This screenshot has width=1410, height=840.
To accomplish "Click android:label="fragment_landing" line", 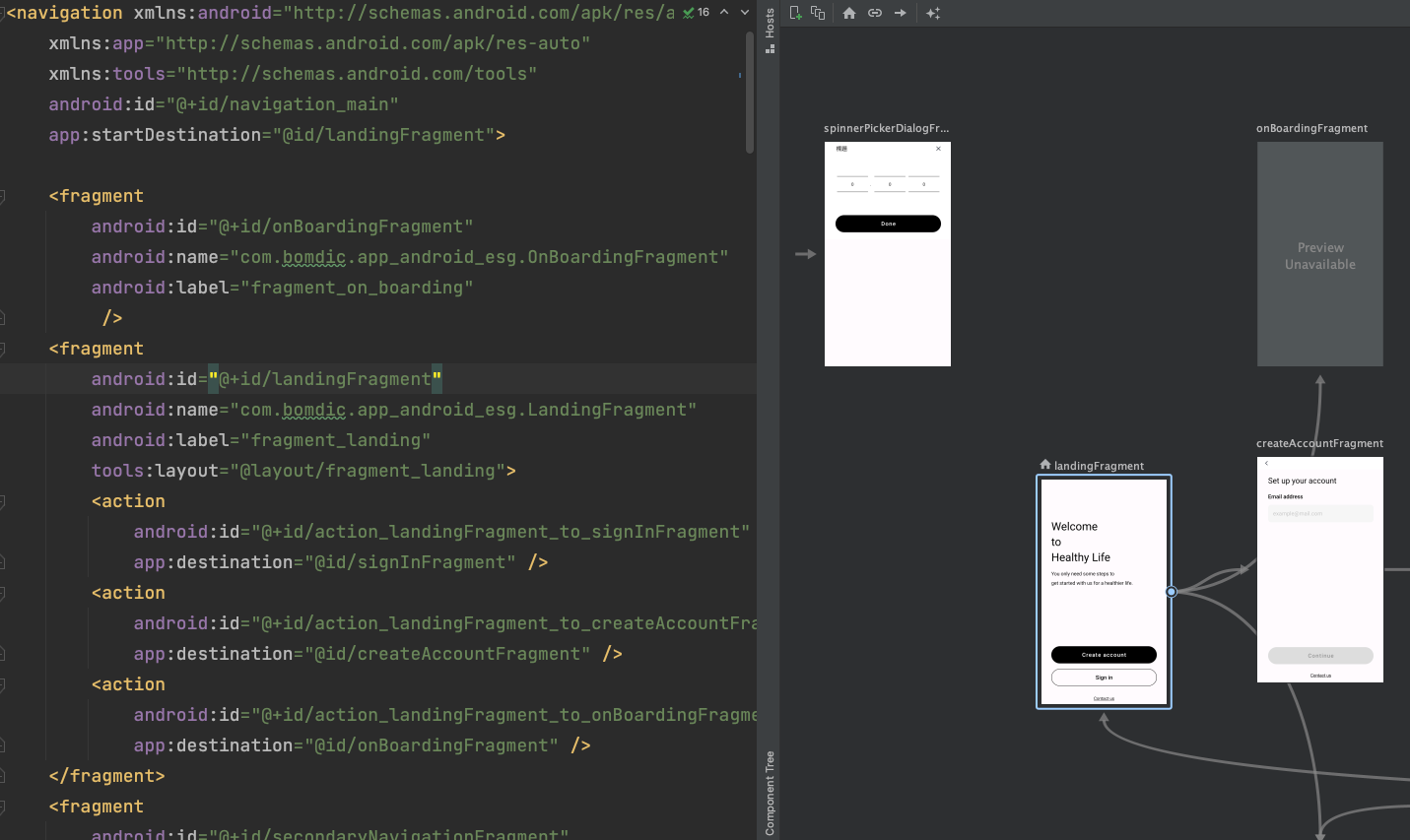I will pyautogui.click(x=261, y=440).
